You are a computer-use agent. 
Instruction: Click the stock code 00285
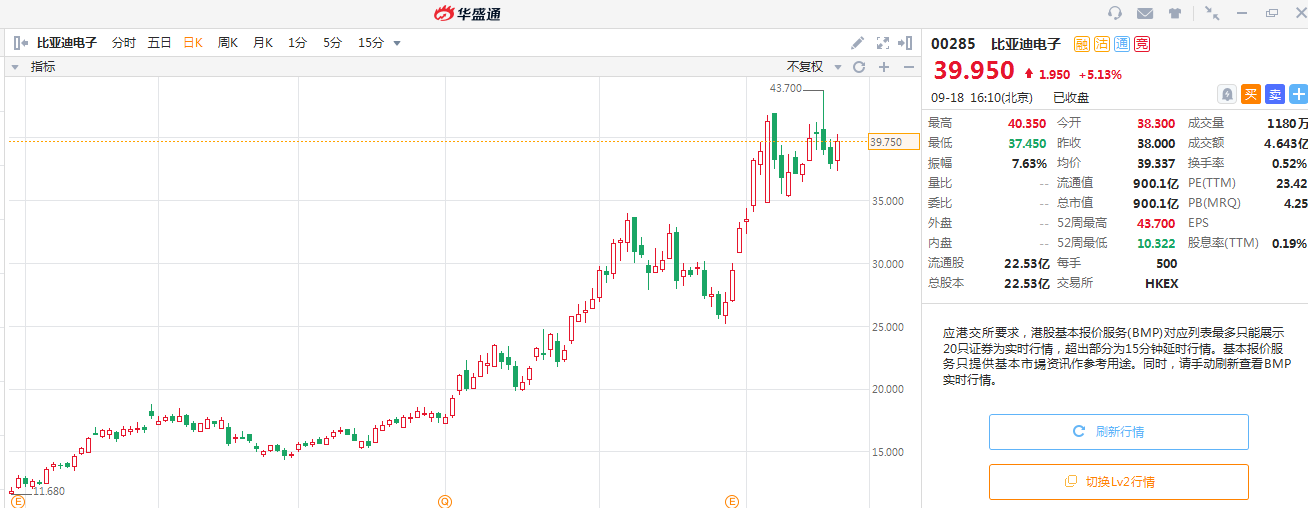(953, 44)
